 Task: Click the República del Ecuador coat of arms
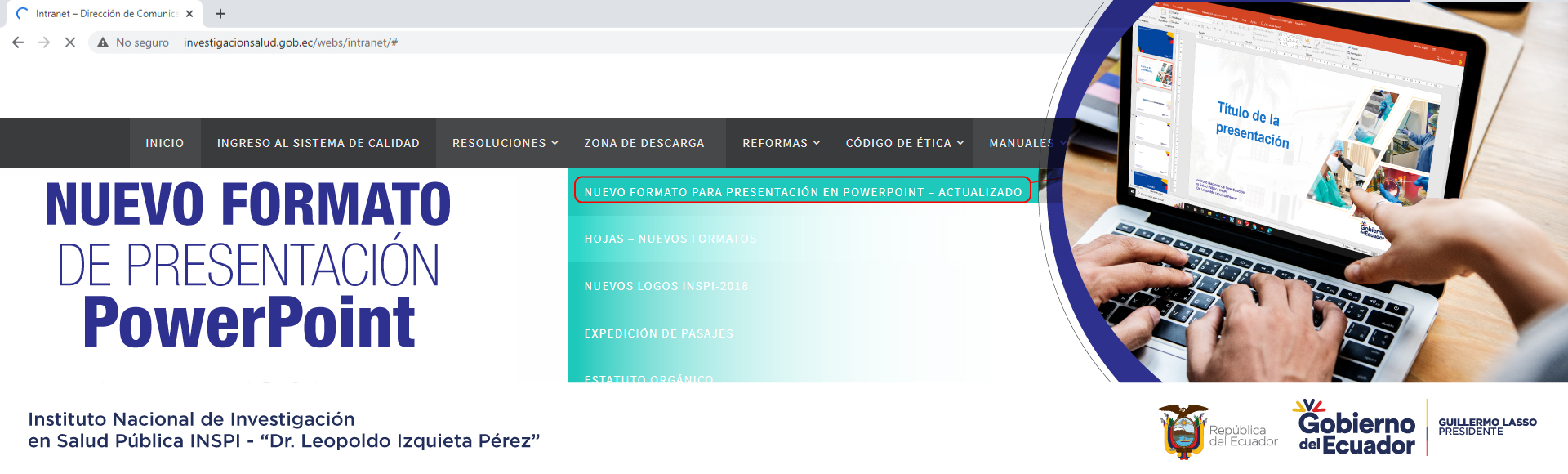pyautogui.click(x=1183, y=432)
